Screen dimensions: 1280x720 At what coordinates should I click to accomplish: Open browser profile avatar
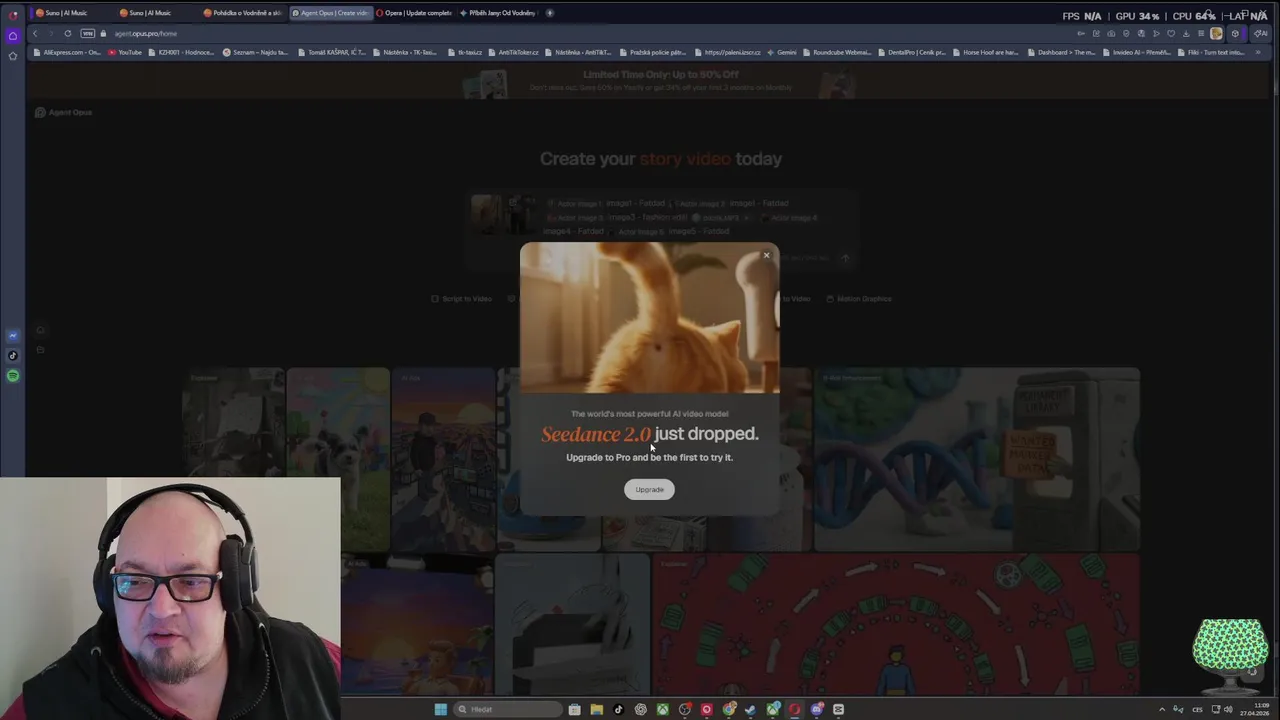1216,33
